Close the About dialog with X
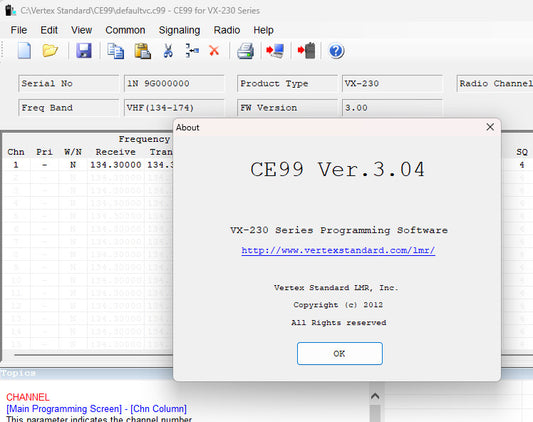Viewport: 533px width, 422px height. 490,127
